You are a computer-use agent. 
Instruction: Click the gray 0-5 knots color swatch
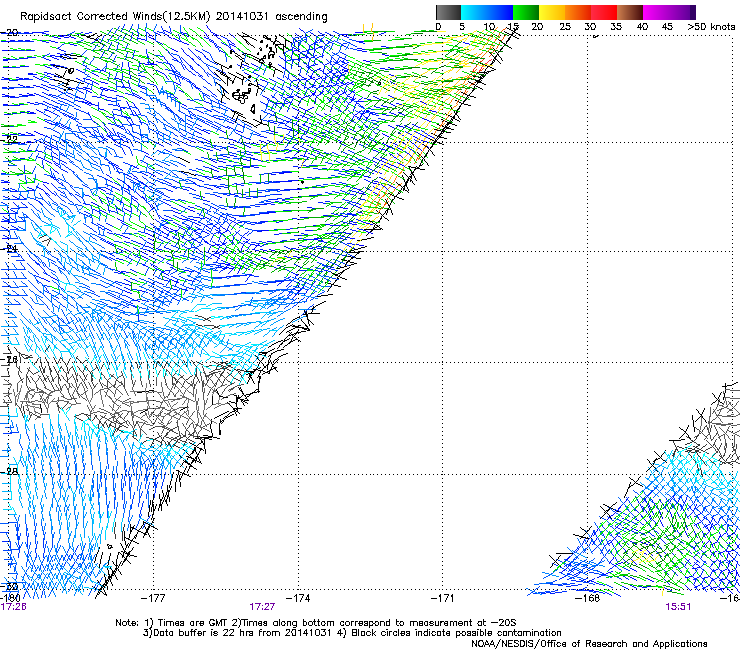click(448, 12)
